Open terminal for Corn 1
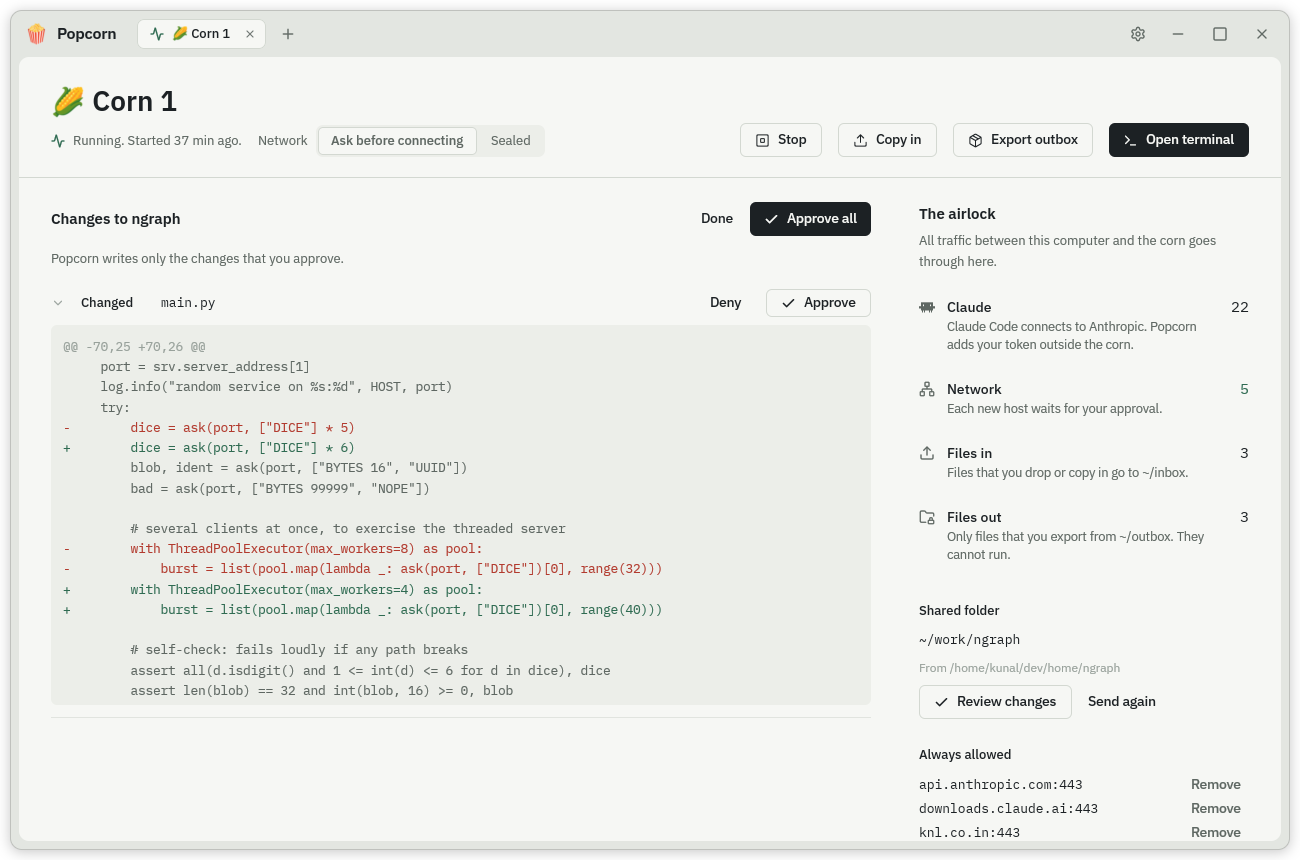The height and width of the screenshot is (860, 1300). [x=1179, y=140]
